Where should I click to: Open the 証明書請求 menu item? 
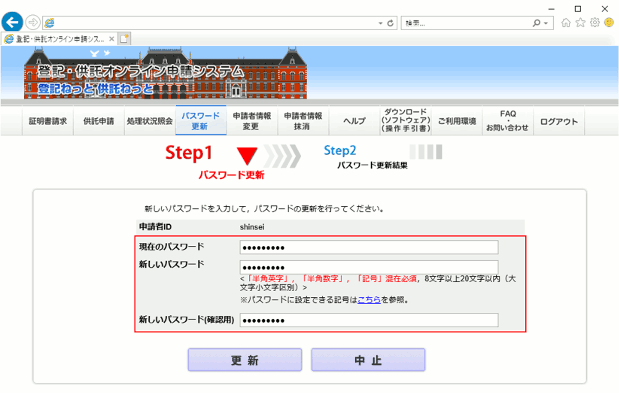point(48,121)
